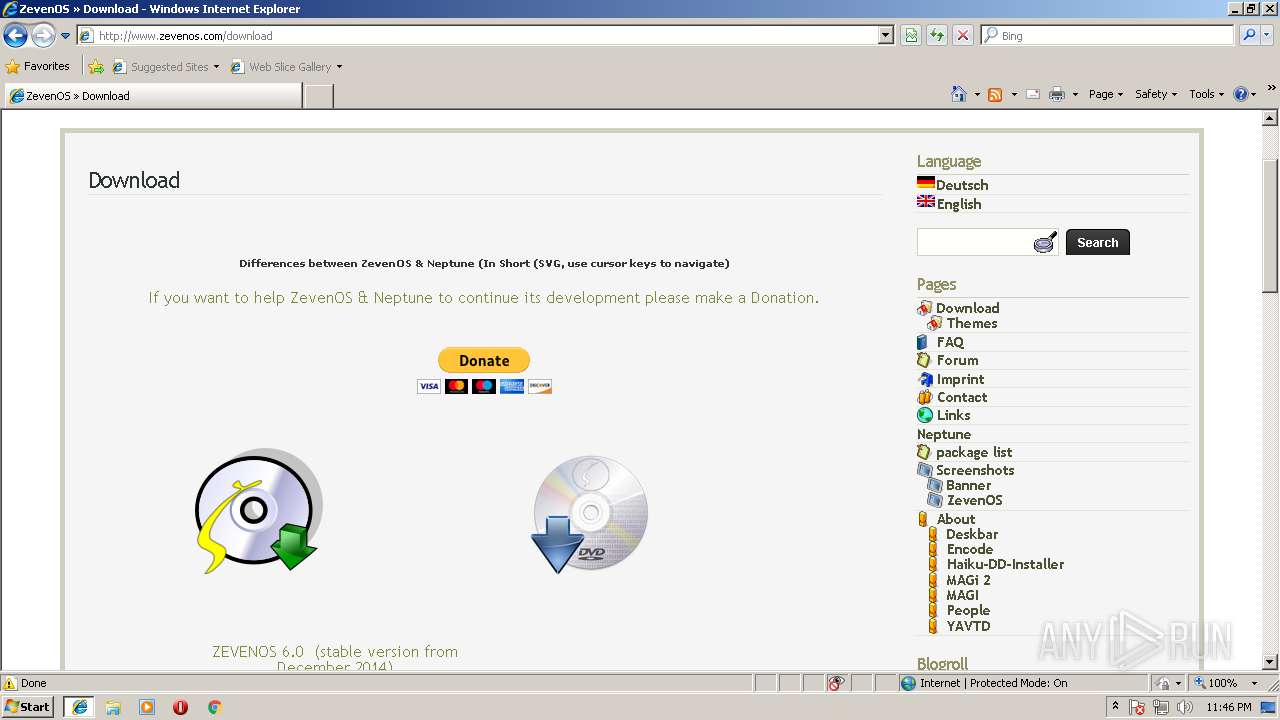Image resolution: width=1280 pixels, height=720 pixels.
Task: Open the Safety menu
Action: pyautogui.click(x=1156, y=94)
